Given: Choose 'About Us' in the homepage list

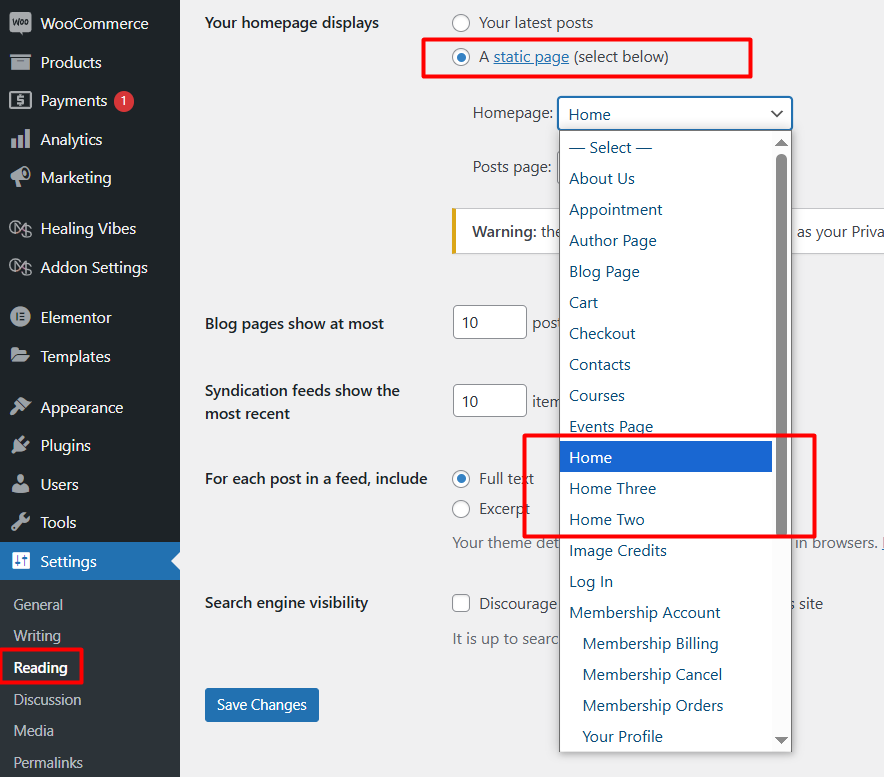Looking at the screenshot, I should (666, 179).
